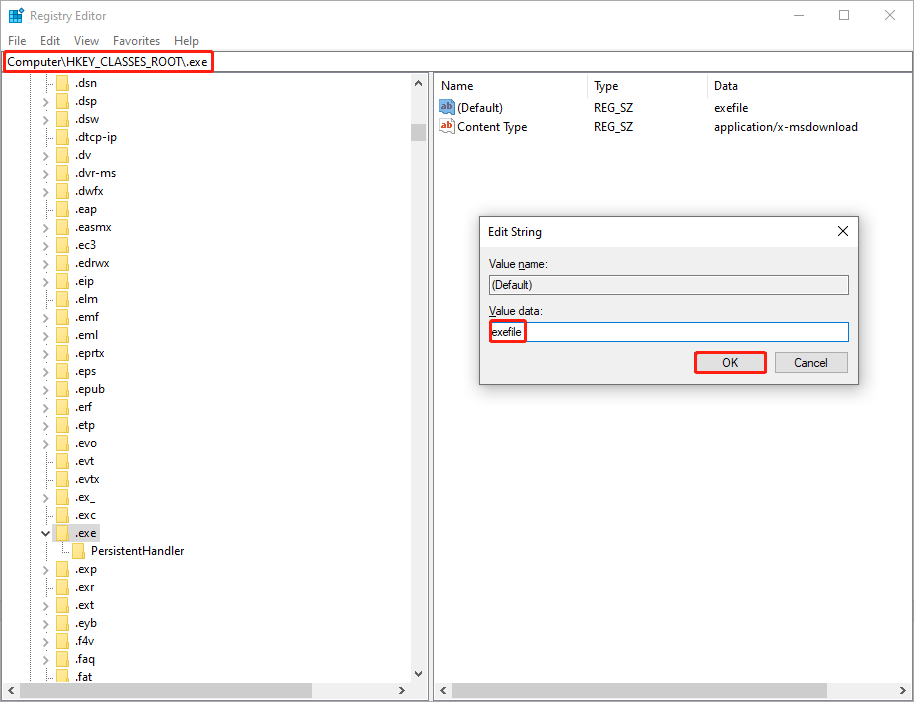Expand the .easmx key
This screenshot has width=914, height=702.
coord(45,227)
